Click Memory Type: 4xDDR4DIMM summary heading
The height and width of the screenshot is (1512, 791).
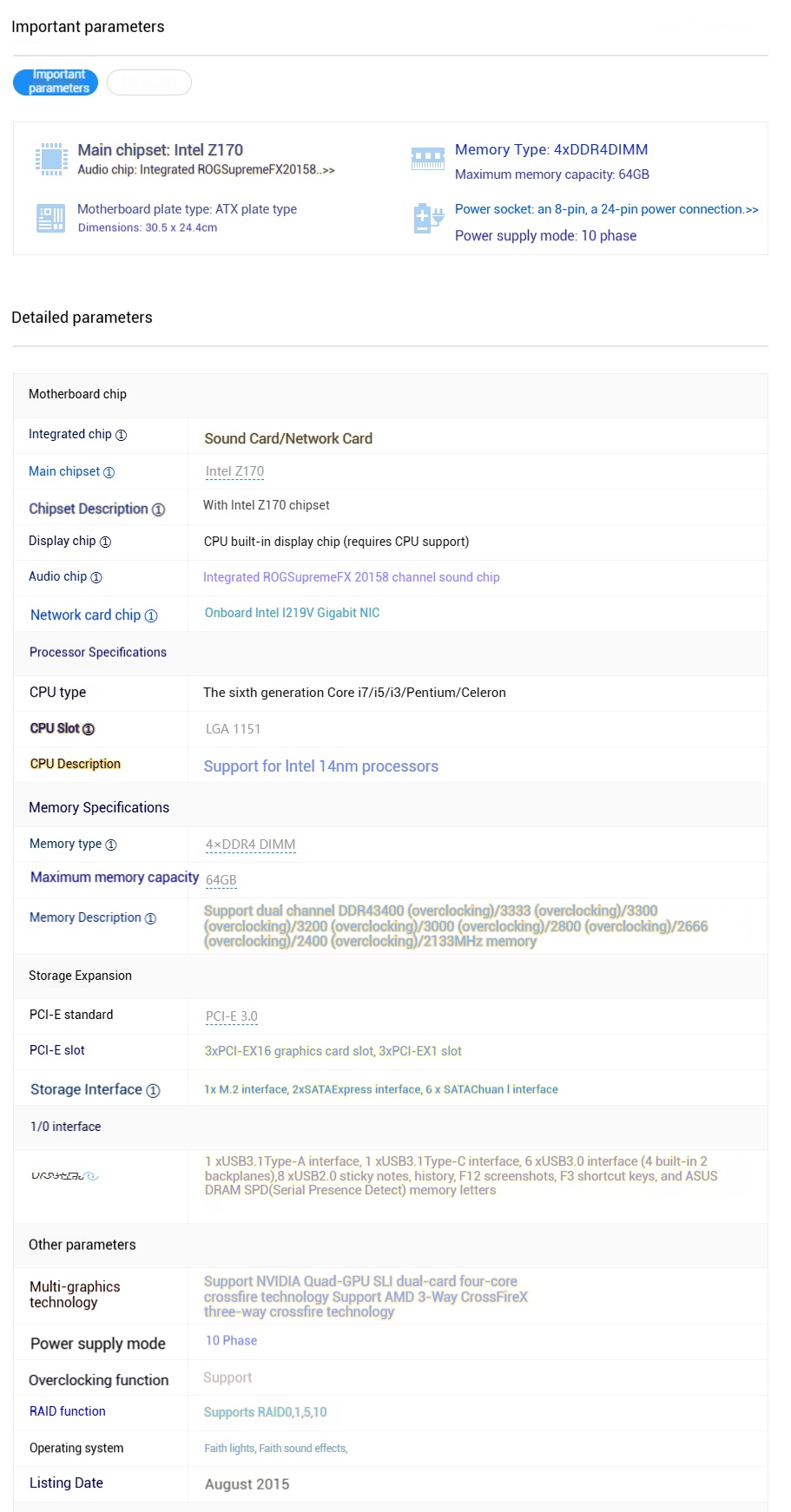(551, 149)
